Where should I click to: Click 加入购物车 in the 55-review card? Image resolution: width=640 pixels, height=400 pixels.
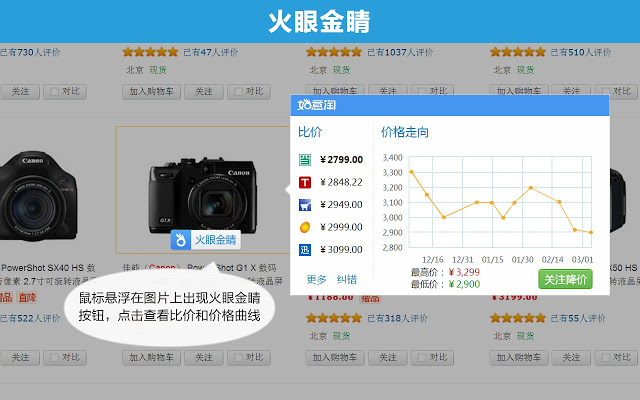click(519, 358)
